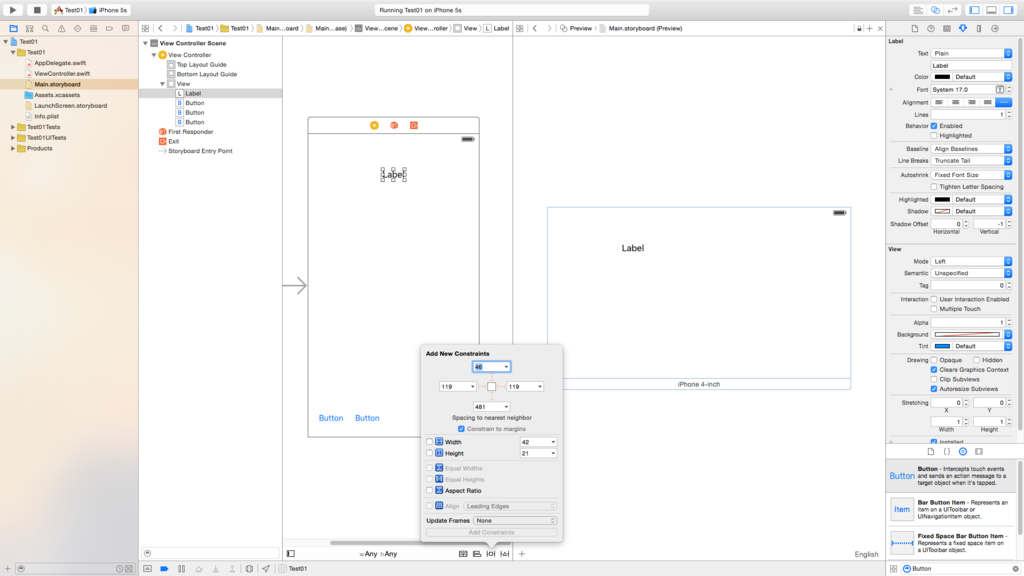Show the Connections inspector
Screen dimensions: 1024x576
(995, 28)
